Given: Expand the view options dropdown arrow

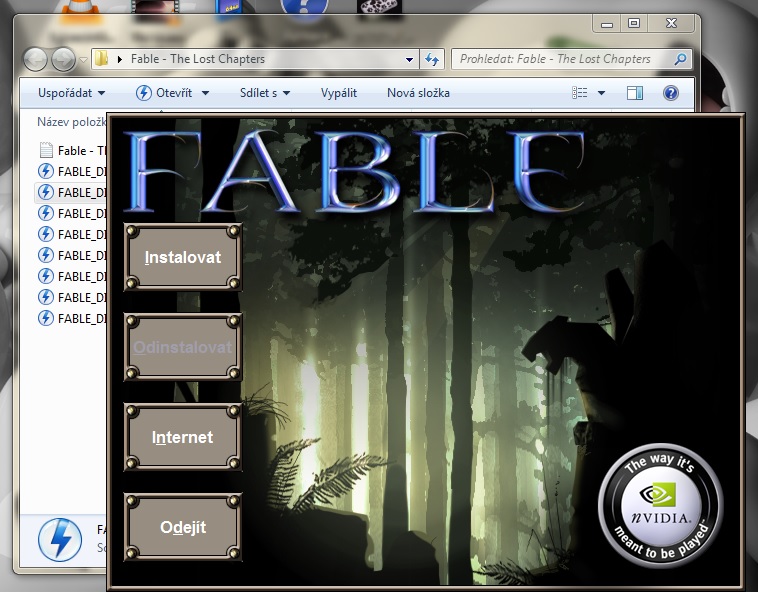Looking at the screenshot, I should pos(601,93).
